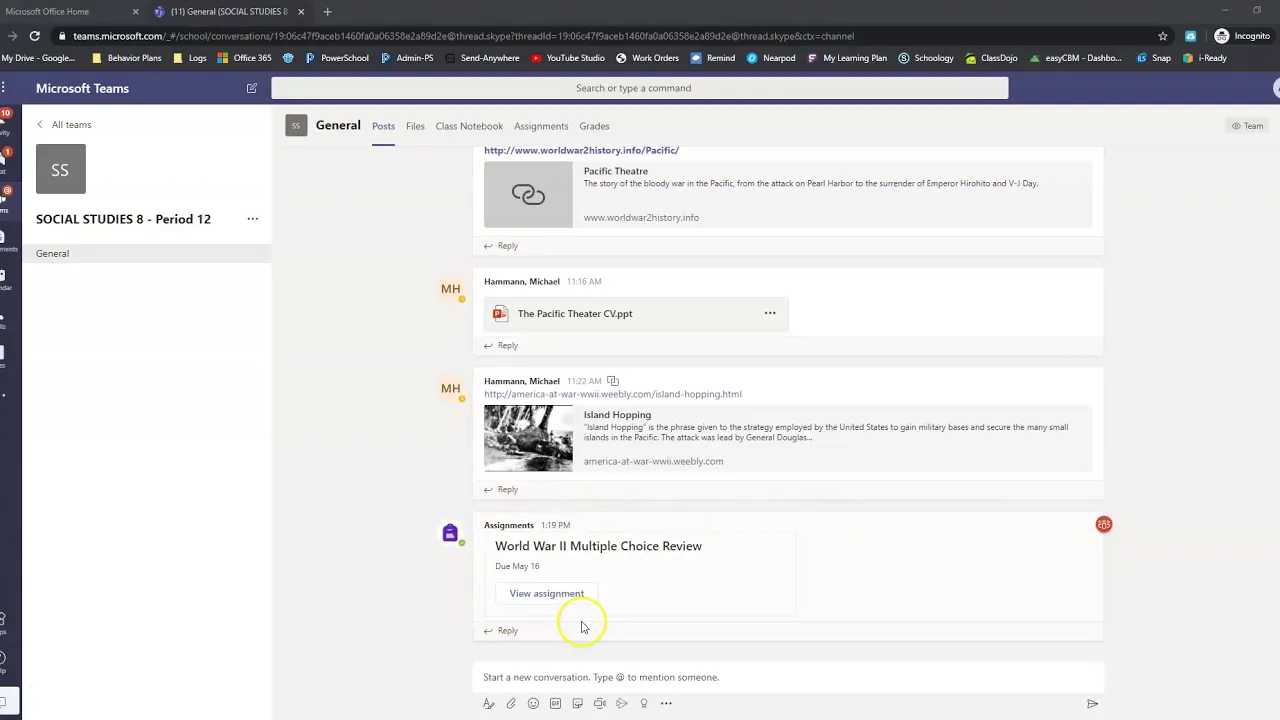
Task: Start a Meet now video call
Action: tap(599, 703)
